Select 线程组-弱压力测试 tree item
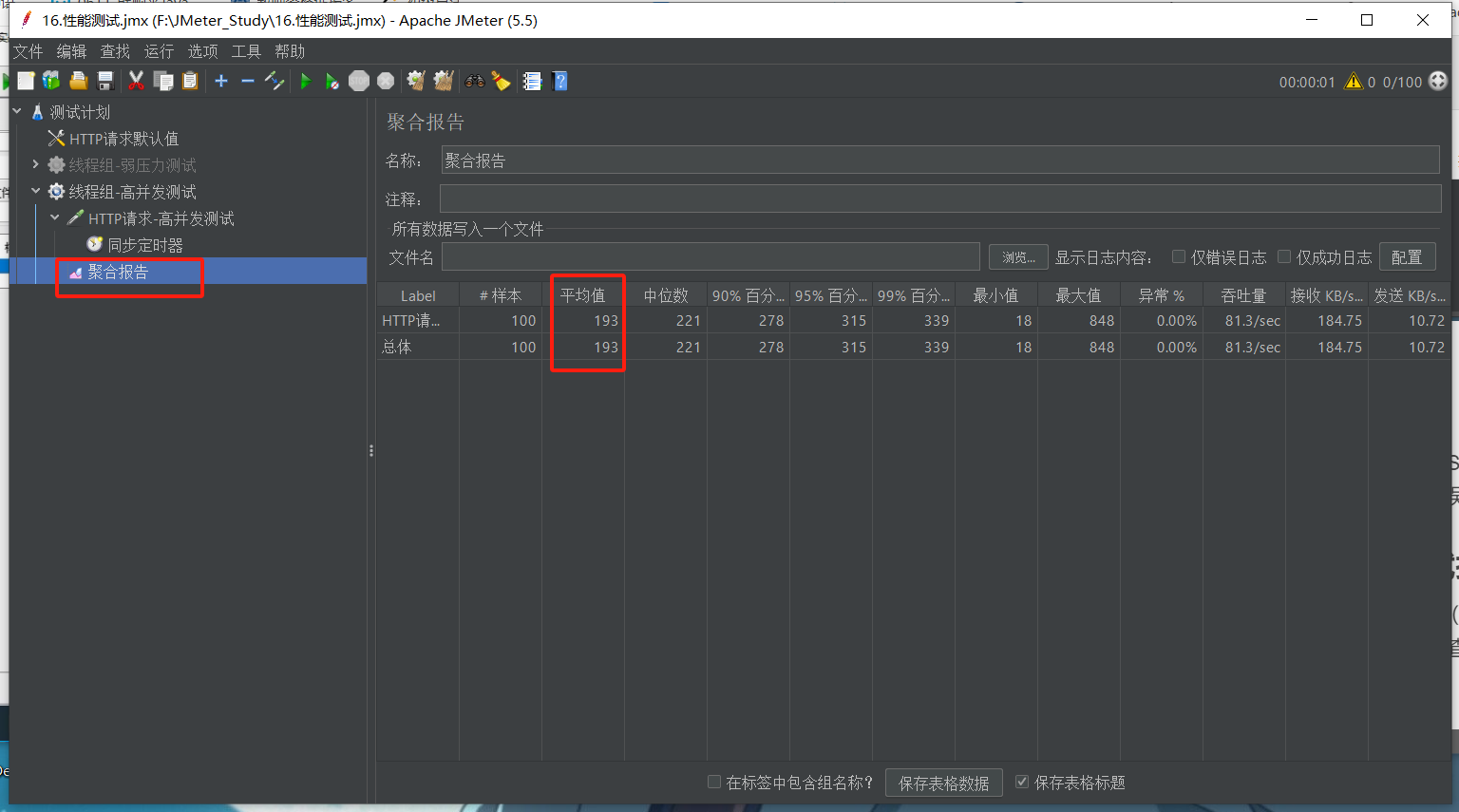 pyautogui.click(x=132, y=165)
